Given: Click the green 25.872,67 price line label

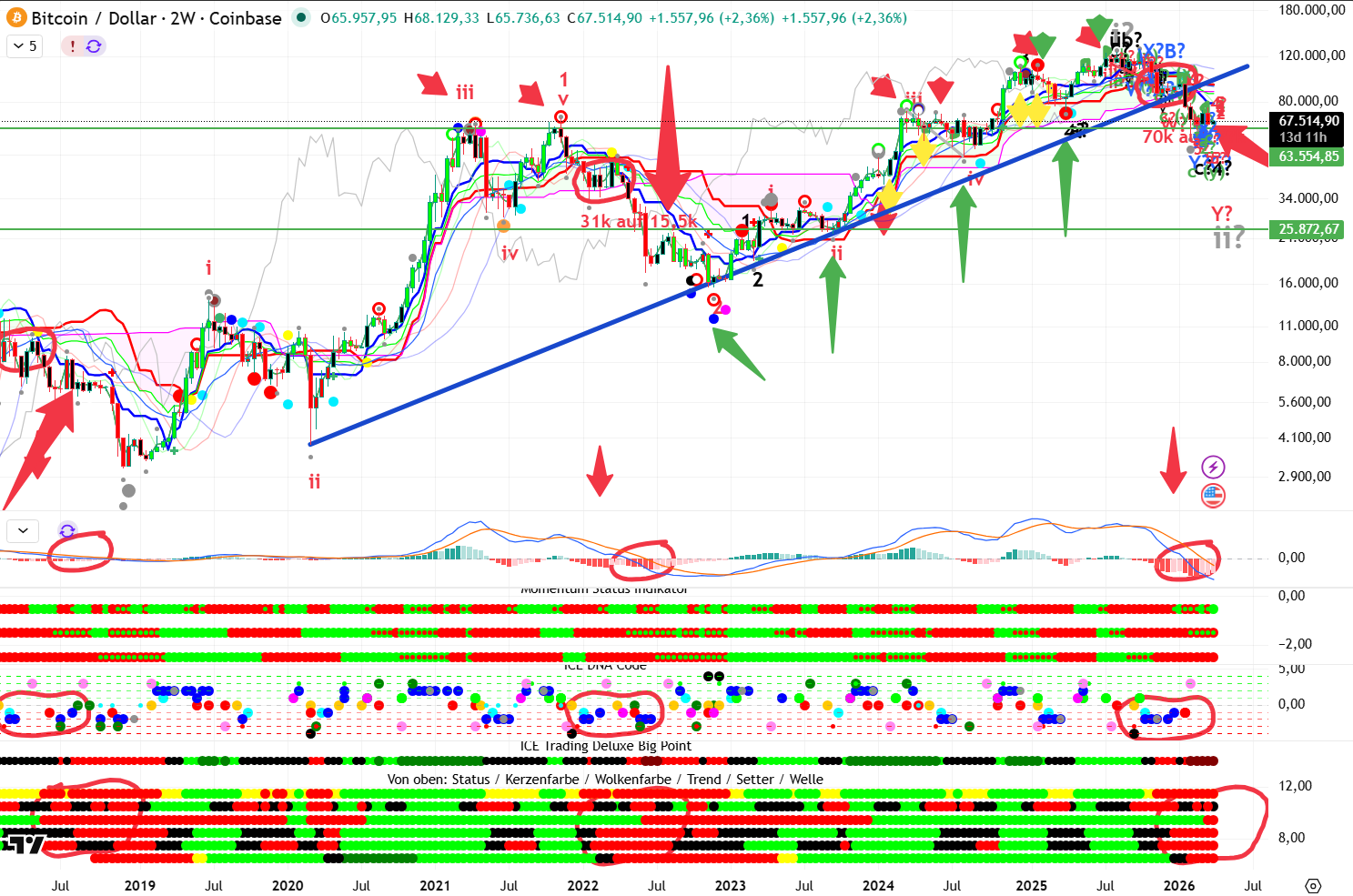Looking at the screenshot, I should pos(1308,229).
